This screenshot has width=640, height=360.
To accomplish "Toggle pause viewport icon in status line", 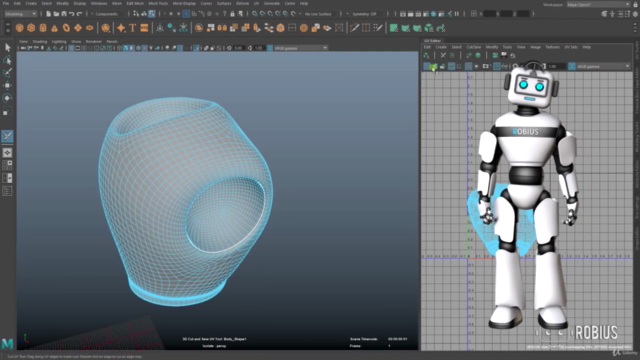I will pos(457,14).
